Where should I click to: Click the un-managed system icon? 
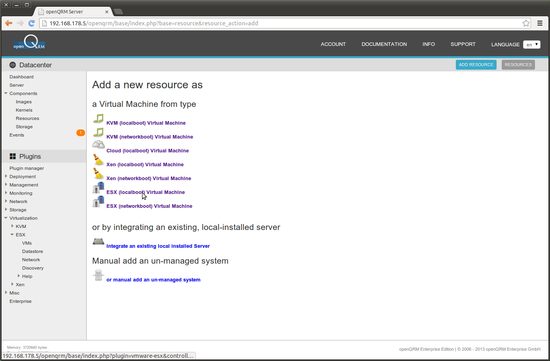coord(98,275)
